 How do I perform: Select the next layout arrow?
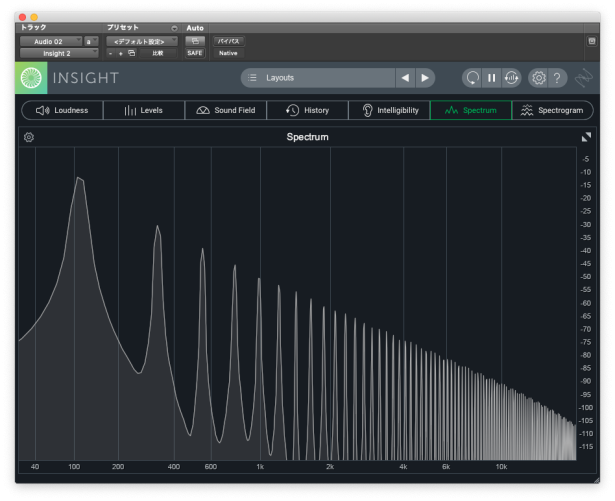[425, 78]
